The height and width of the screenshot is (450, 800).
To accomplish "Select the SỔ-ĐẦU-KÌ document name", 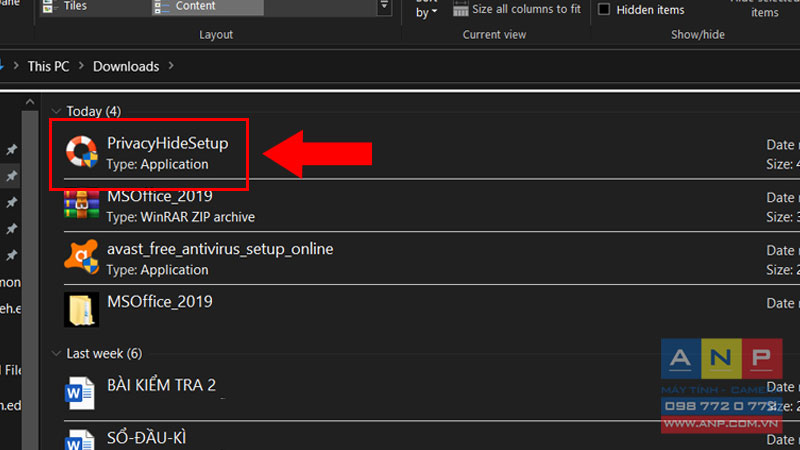I will tap(146, 438).
